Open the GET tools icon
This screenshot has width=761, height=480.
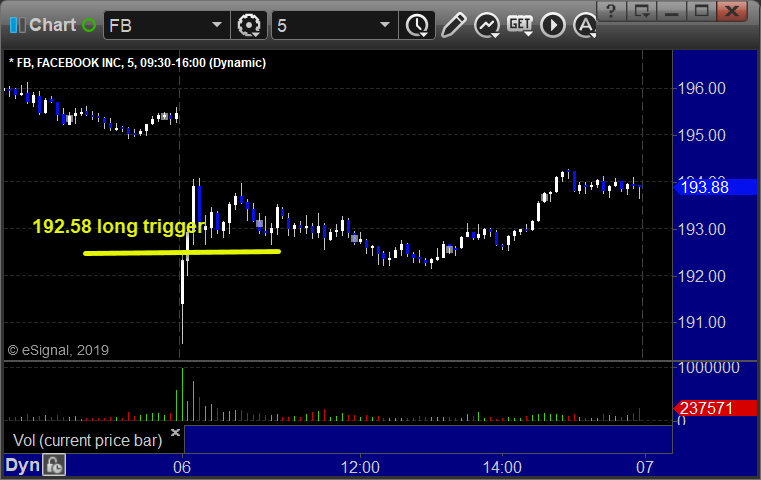coord(520,25)
